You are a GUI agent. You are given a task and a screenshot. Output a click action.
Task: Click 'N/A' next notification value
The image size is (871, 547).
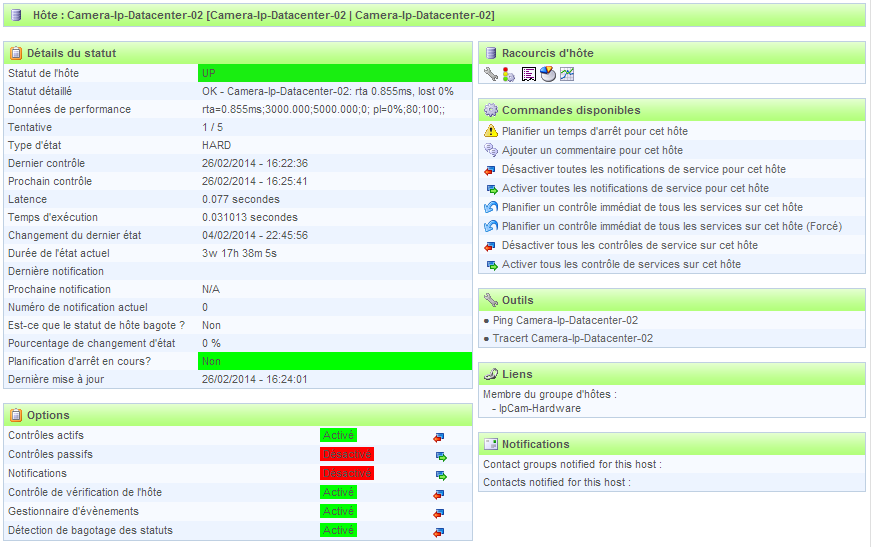point(211,289)
